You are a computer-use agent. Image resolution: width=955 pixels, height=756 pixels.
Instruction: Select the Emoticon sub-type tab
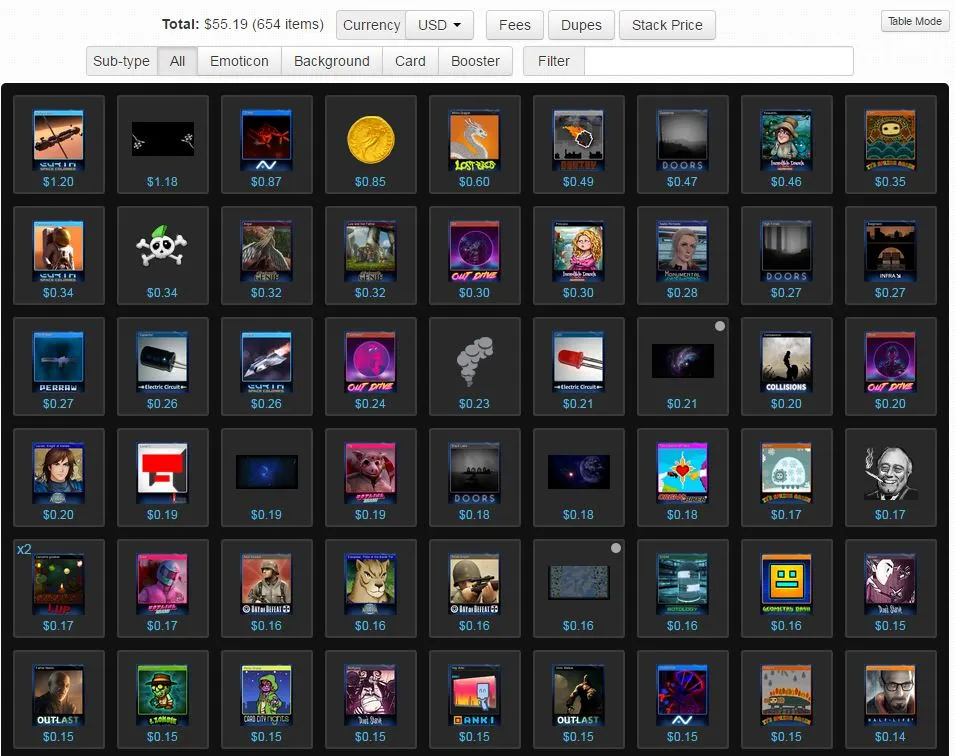point(239,61)
